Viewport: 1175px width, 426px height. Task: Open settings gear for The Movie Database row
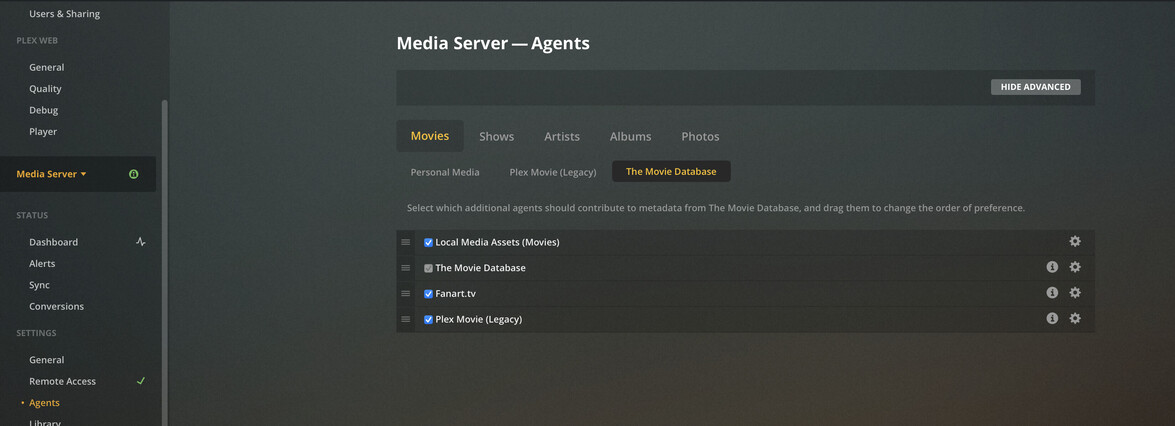click(1075, 267)
